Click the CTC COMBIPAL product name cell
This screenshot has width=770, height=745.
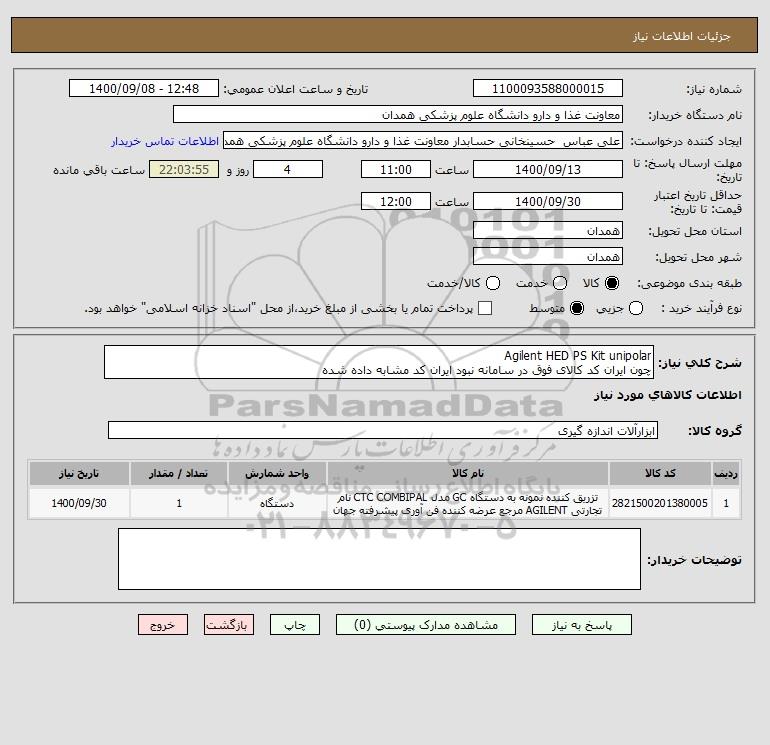tap(468, 503)
